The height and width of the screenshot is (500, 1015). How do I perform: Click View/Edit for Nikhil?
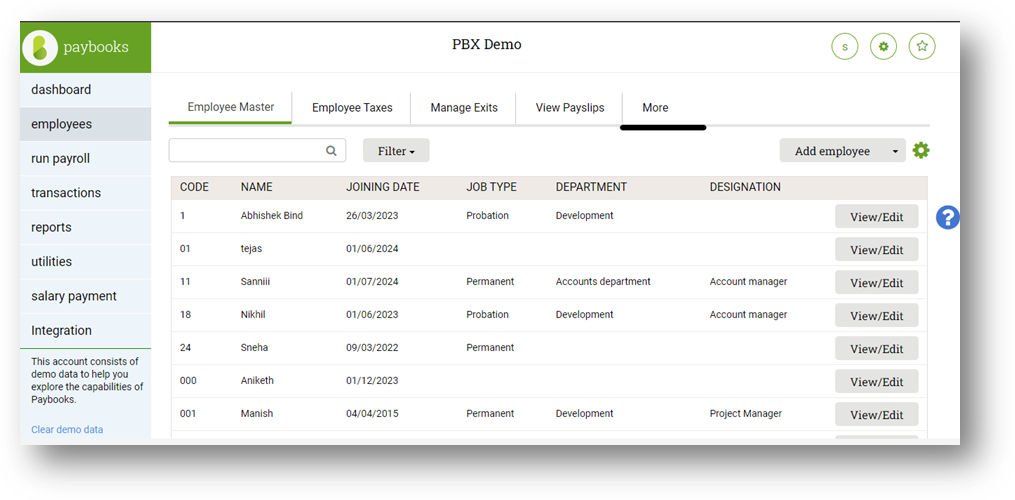[x=876, y=316]
